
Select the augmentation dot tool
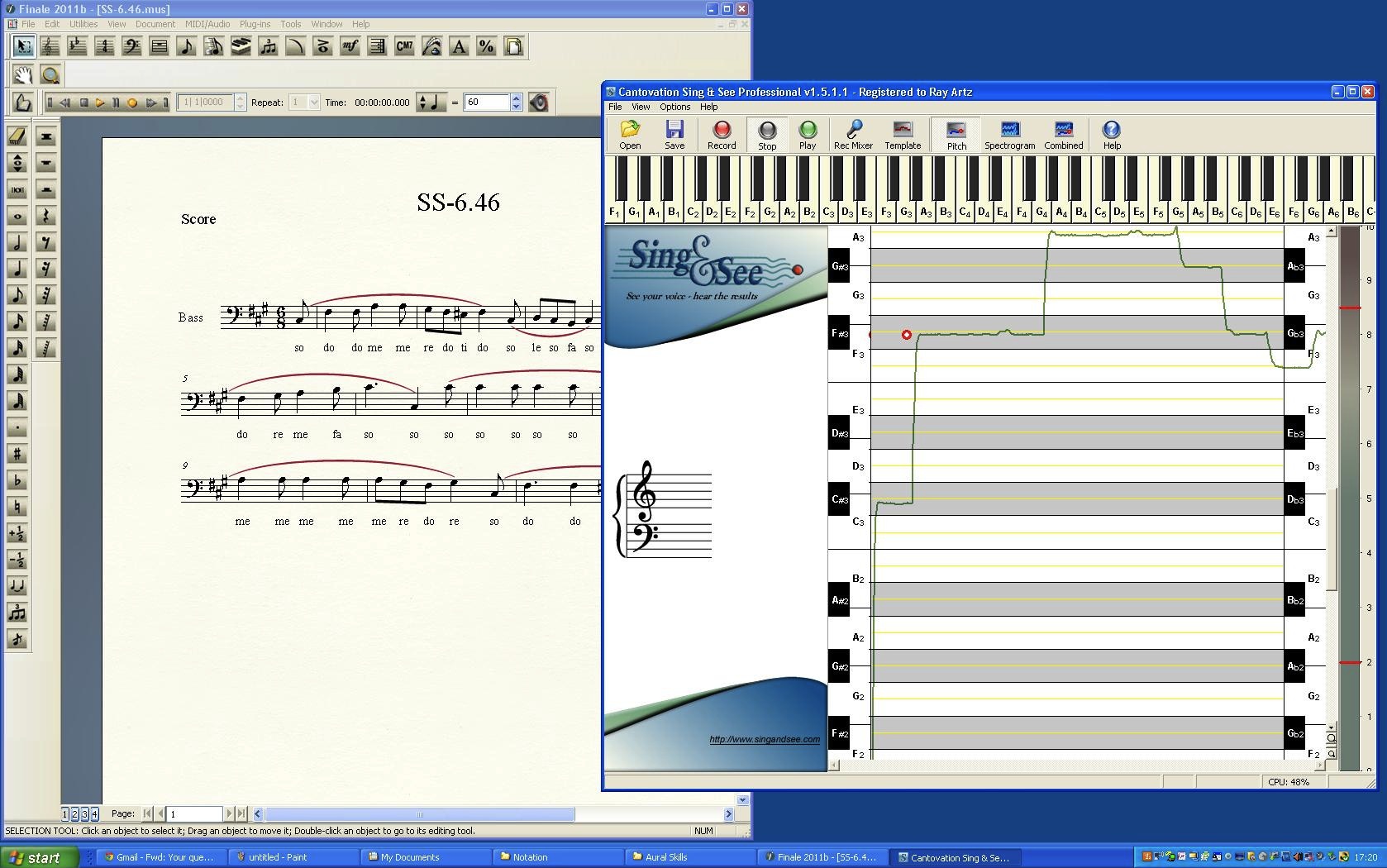tap(17, 427)
